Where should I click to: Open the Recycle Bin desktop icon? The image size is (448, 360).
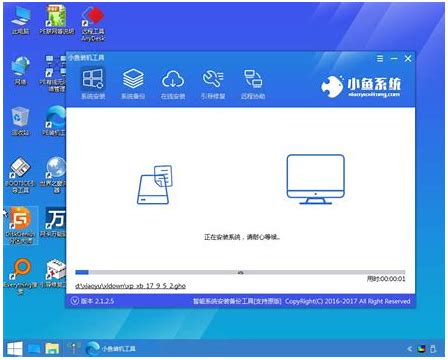pyautogui.click(x=21, y=121)
